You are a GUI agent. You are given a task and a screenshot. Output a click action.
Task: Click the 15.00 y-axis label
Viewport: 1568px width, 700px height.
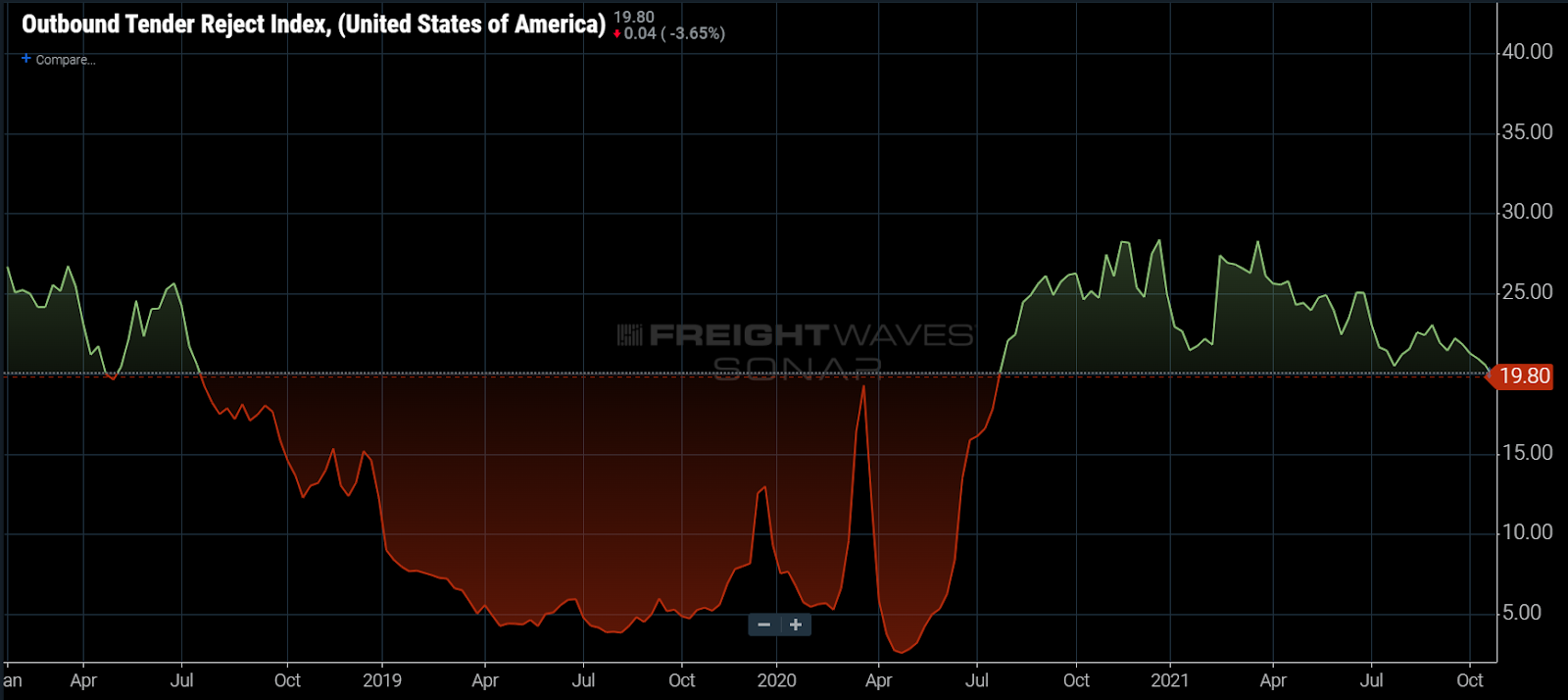pos(1527,453)
